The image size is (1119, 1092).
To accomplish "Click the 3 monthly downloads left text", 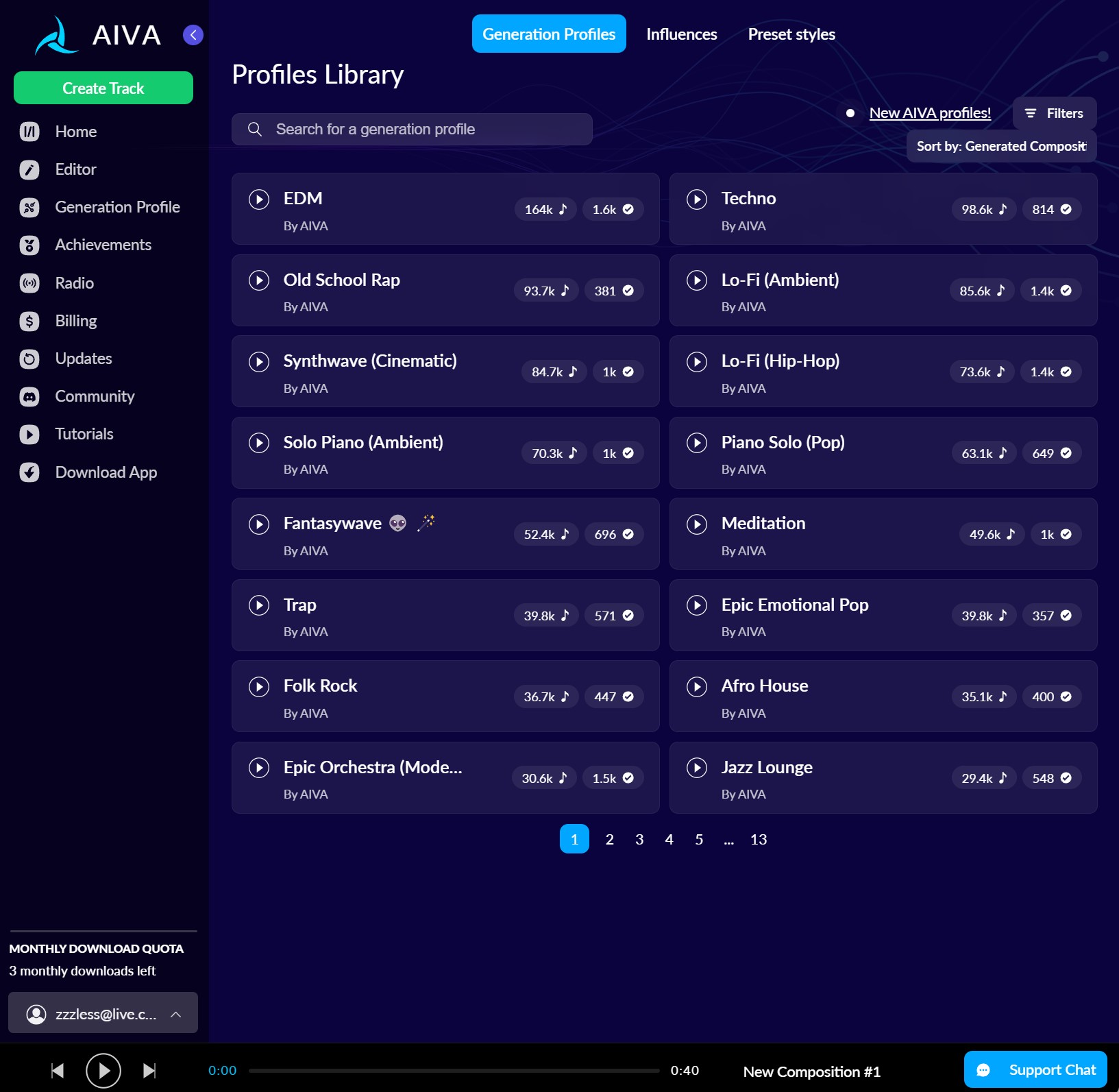I will (x=82, y=971).
